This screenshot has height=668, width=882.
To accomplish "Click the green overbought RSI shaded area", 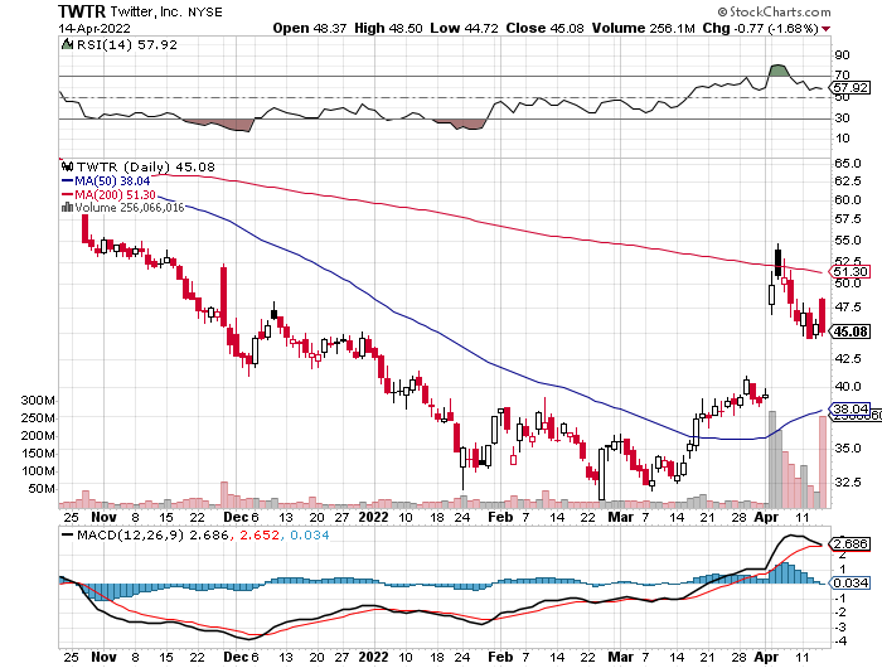I will 778,71.
